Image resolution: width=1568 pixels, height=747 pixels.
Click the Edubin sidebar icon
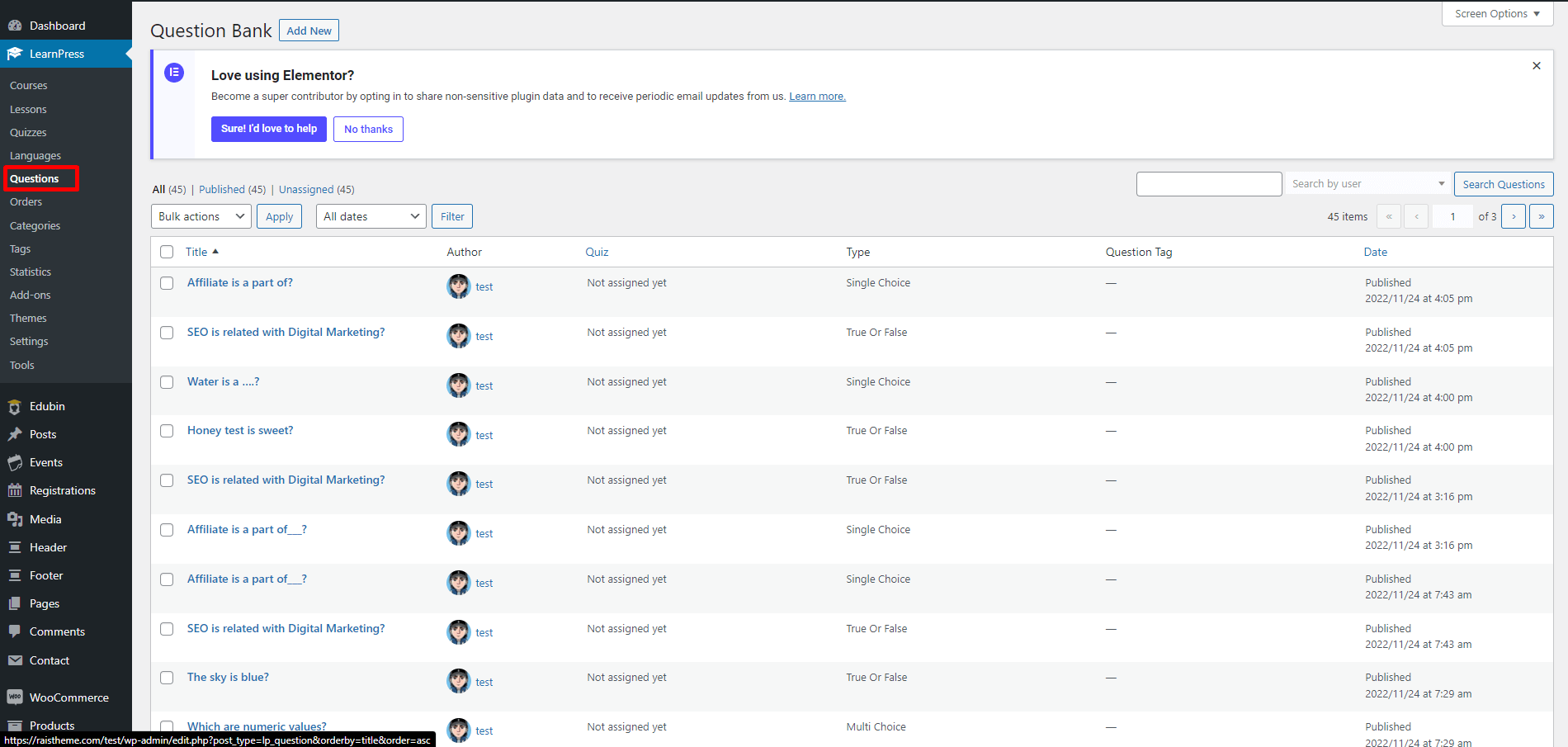coord(15,407)
